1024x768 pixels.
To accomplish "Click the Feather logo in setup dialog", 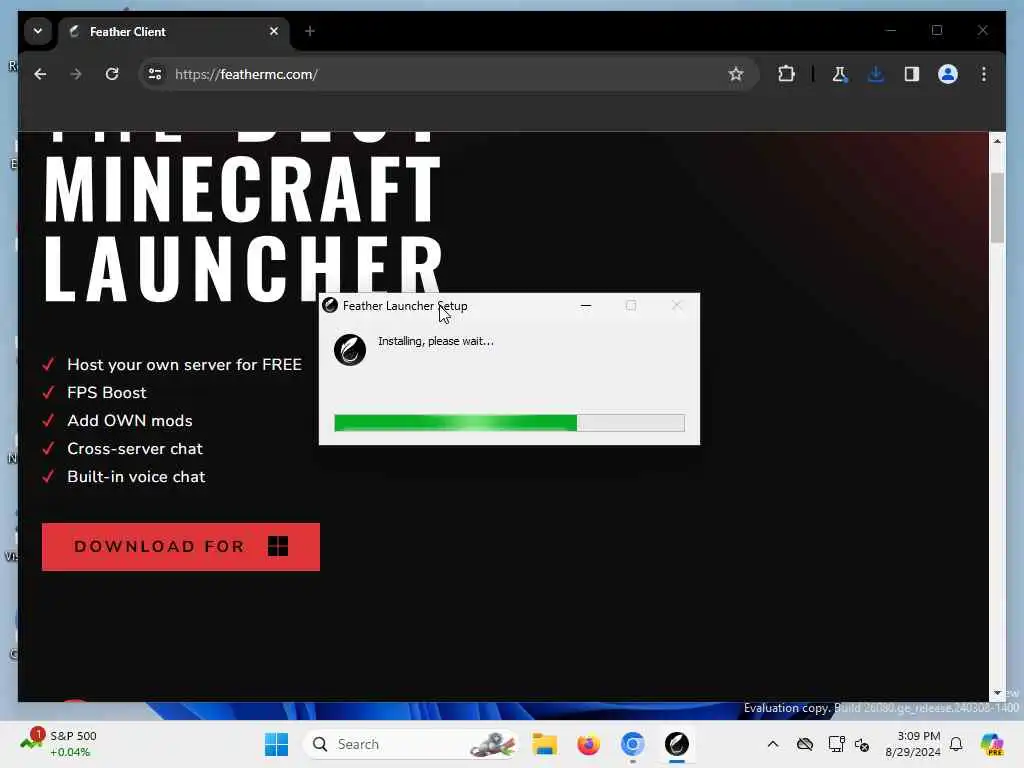I will click(350, 349).
